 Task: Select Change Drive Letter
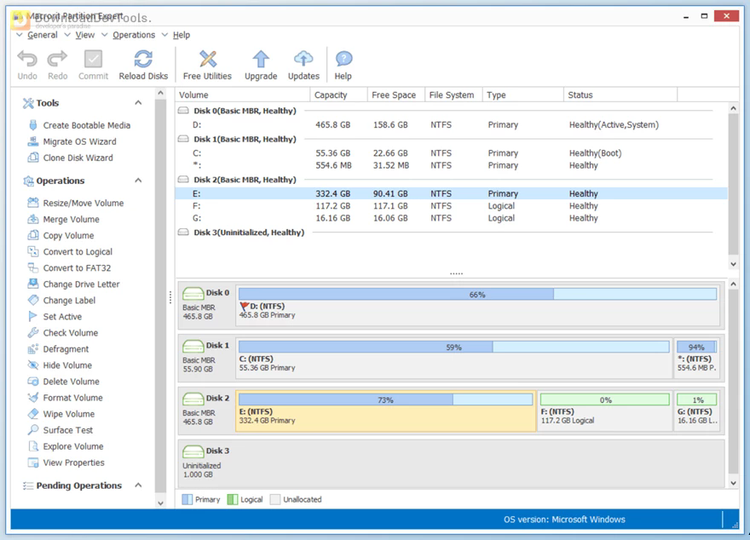(81, 285)
